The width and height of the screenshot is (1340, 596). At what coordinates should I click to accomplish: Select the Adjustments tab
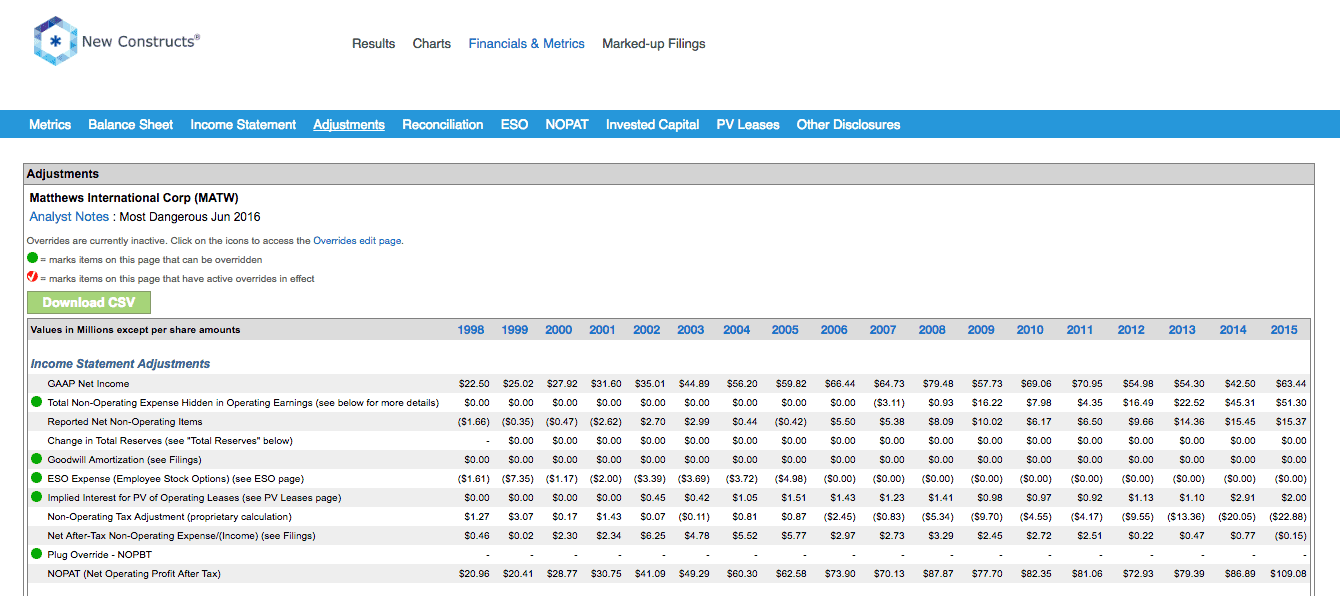pyautogui.click(x=349, y=125)
